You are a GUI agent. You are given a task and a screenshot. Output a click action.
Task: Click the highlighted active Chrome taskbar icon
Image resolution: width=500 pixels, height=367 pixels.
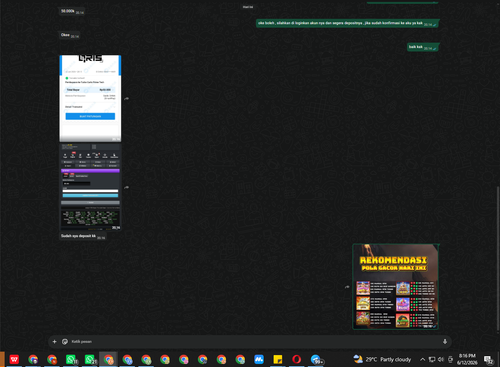point(108,359)
